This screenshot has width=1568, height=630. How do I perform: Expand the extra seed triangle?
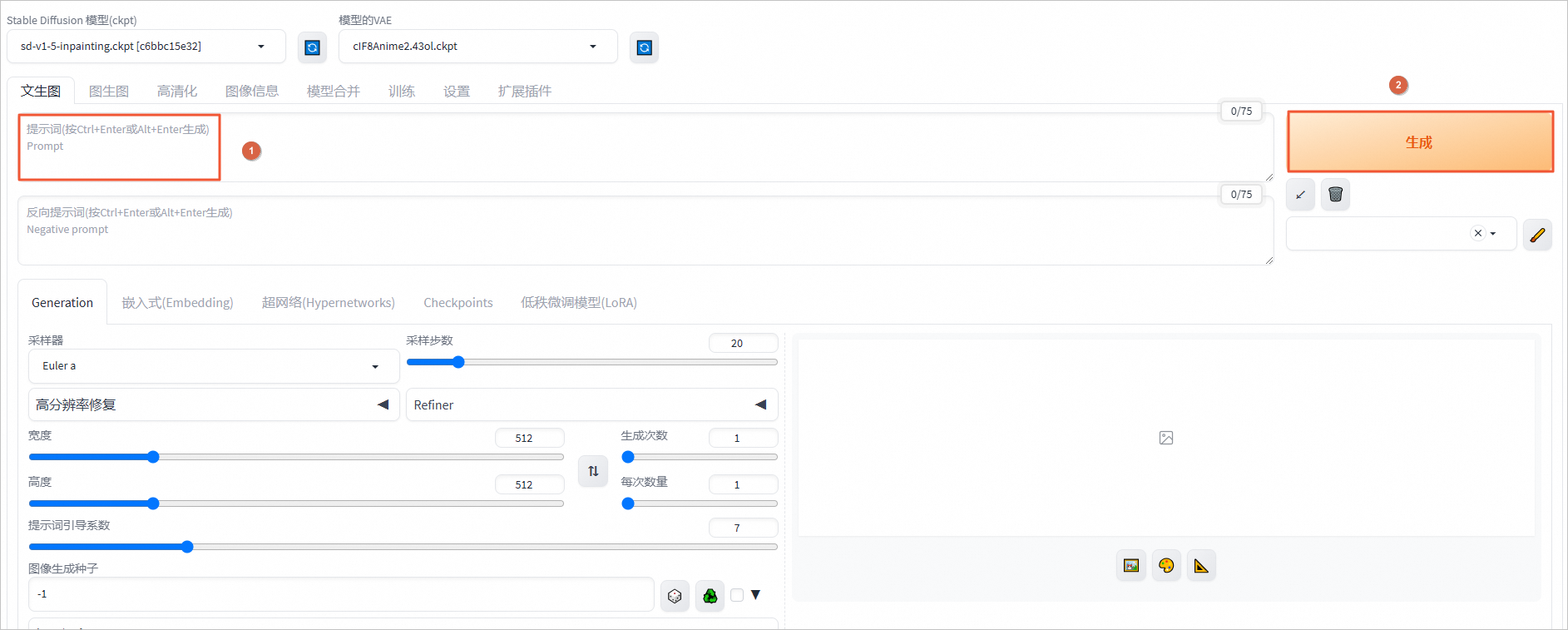755,595
